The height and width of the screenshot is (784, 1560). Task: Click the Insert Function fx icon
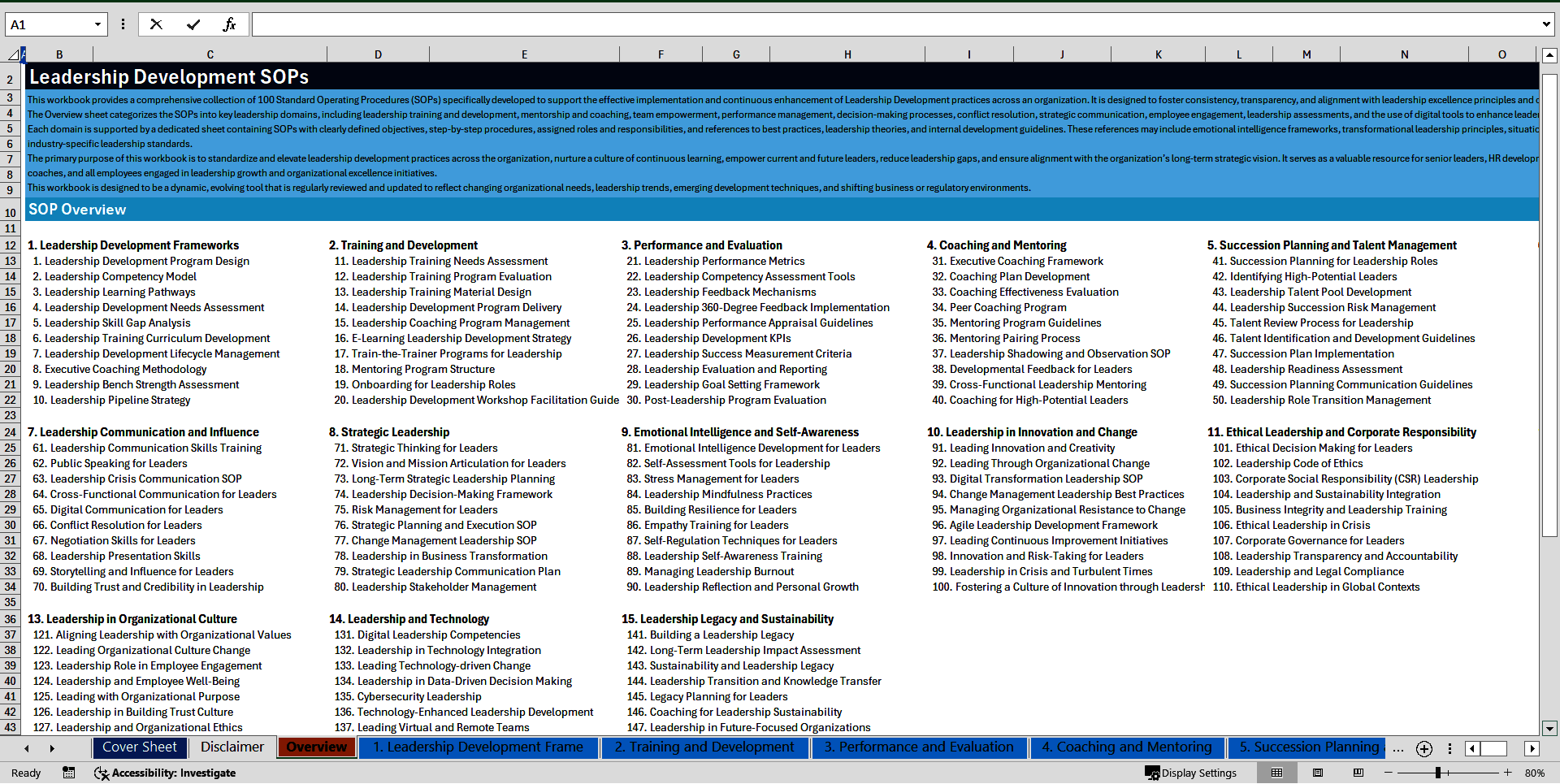point(229,24)
